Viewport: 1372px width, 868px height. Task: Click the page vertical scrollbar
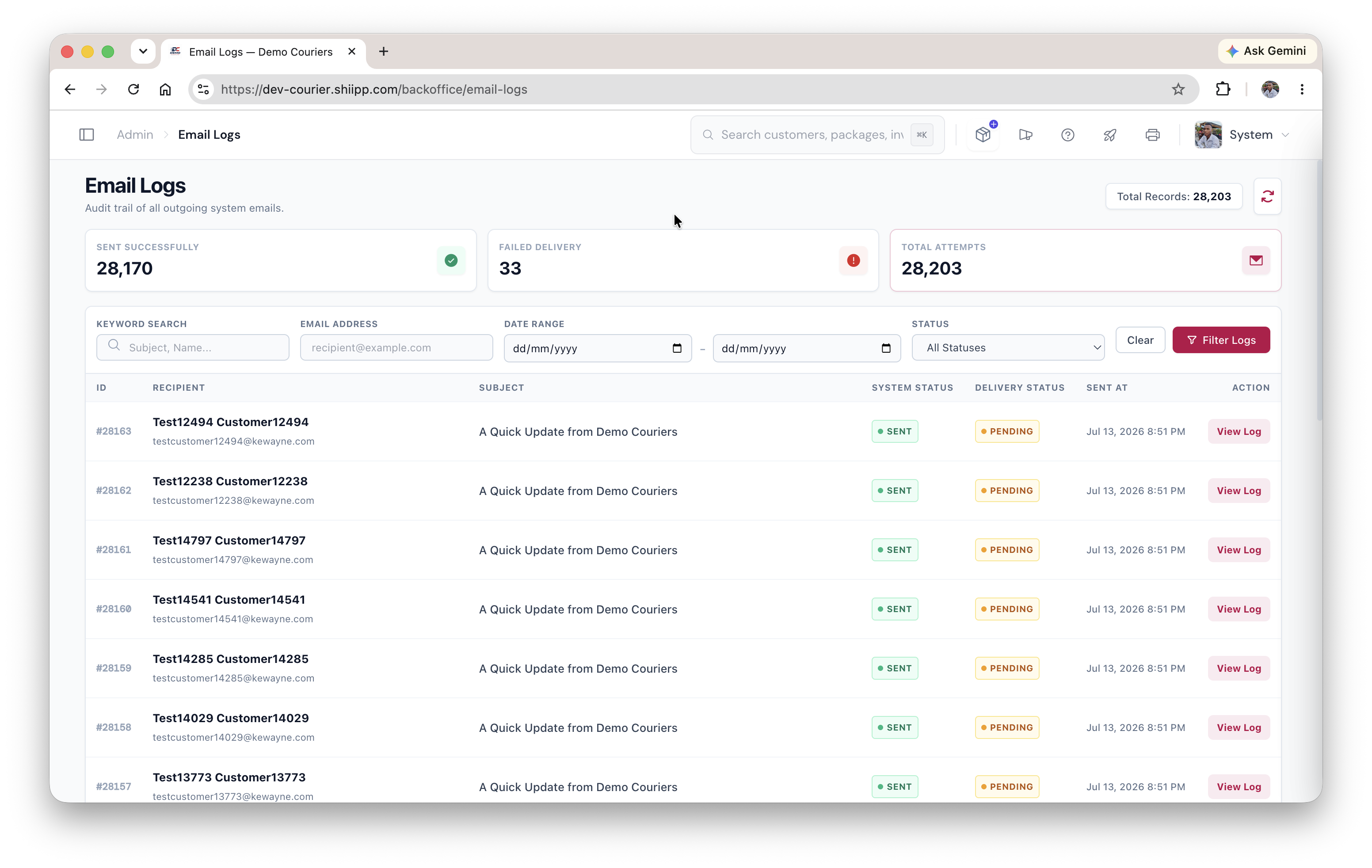tap(1319, 290)
